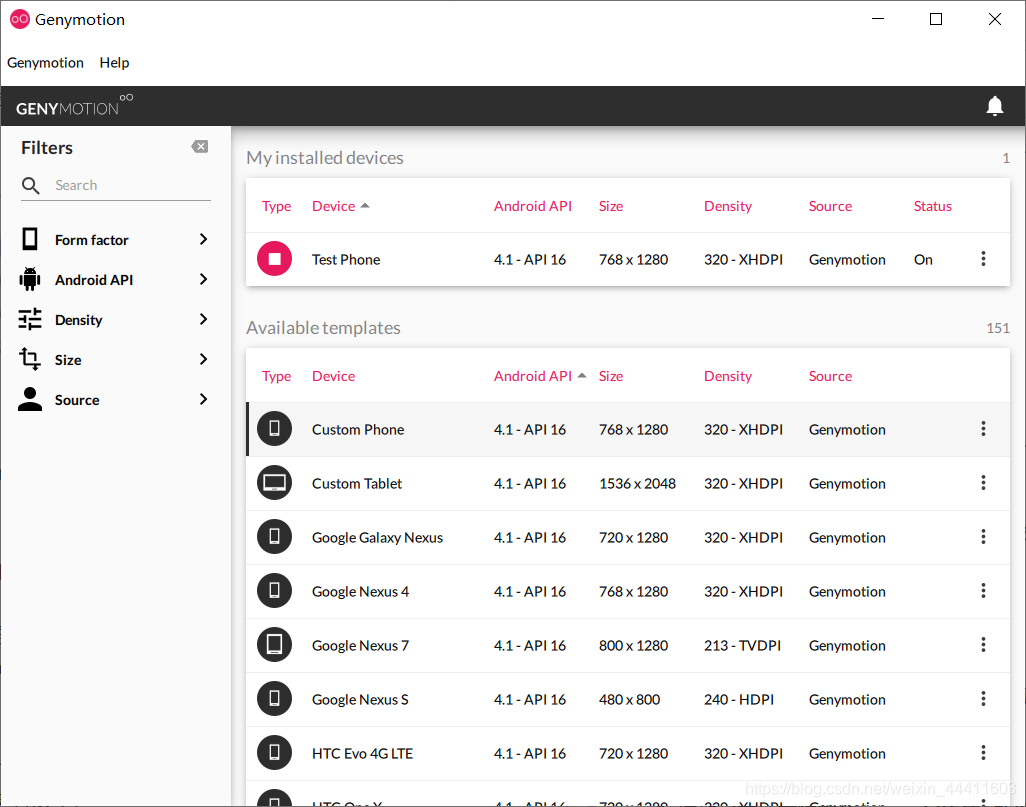Click the 240 - HDPI density cell

(x=739, y=700)
